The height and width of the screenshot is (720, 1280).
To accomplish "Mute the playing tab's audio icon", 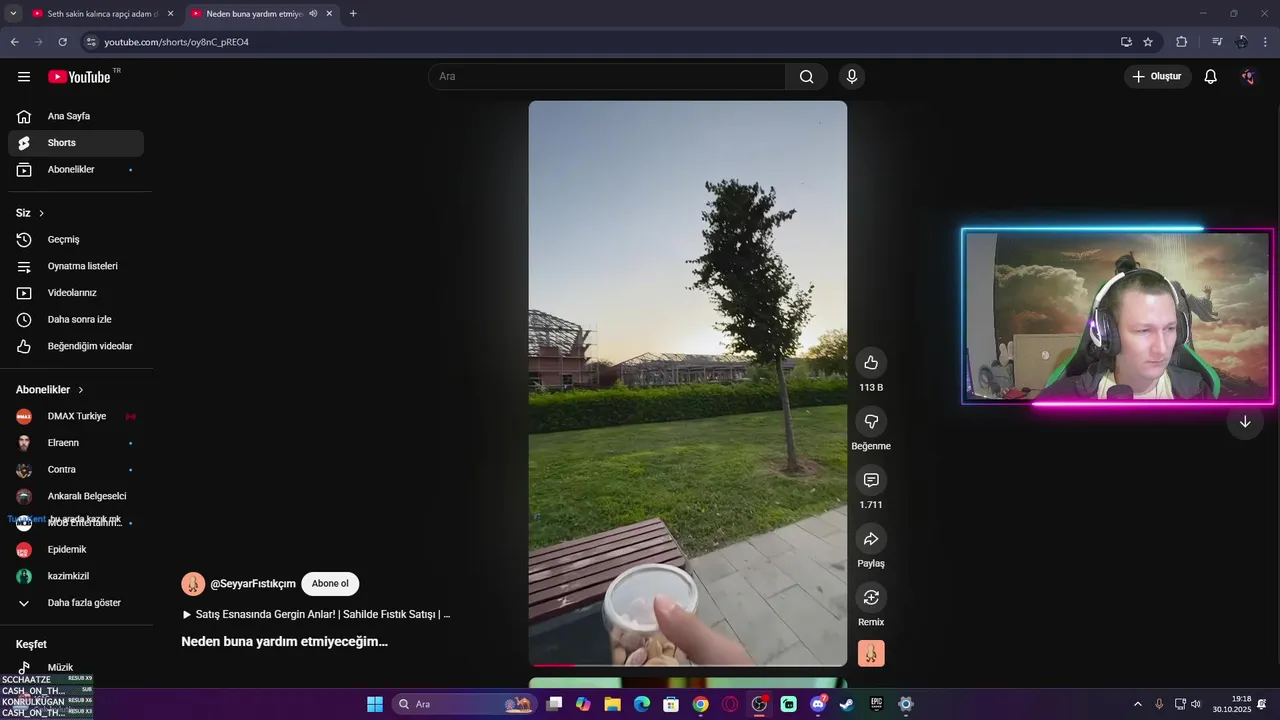I will point(313,14).
